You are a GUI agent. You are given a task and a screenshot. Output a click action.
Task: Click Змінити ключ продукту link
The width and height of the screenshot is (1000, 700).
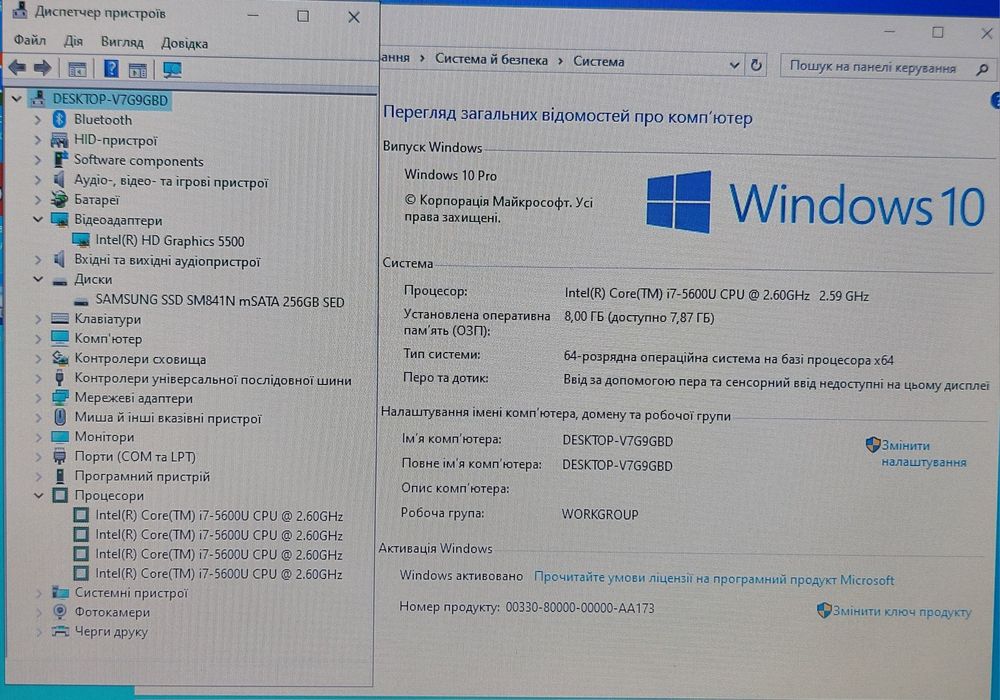(902, 611)
